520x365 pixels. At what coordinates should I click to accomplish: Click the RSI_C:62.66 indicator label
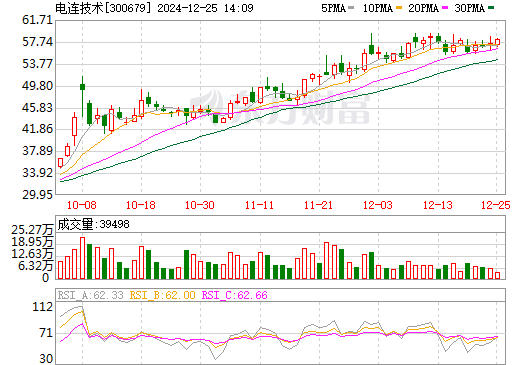point(235,295)
